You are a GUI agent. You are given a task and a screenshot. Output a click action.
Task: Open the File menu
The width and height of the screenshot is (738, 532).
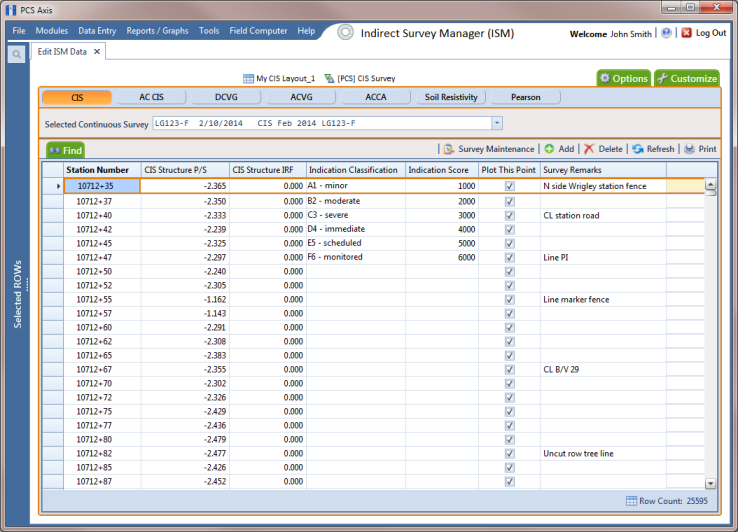(x=19, y=31)
